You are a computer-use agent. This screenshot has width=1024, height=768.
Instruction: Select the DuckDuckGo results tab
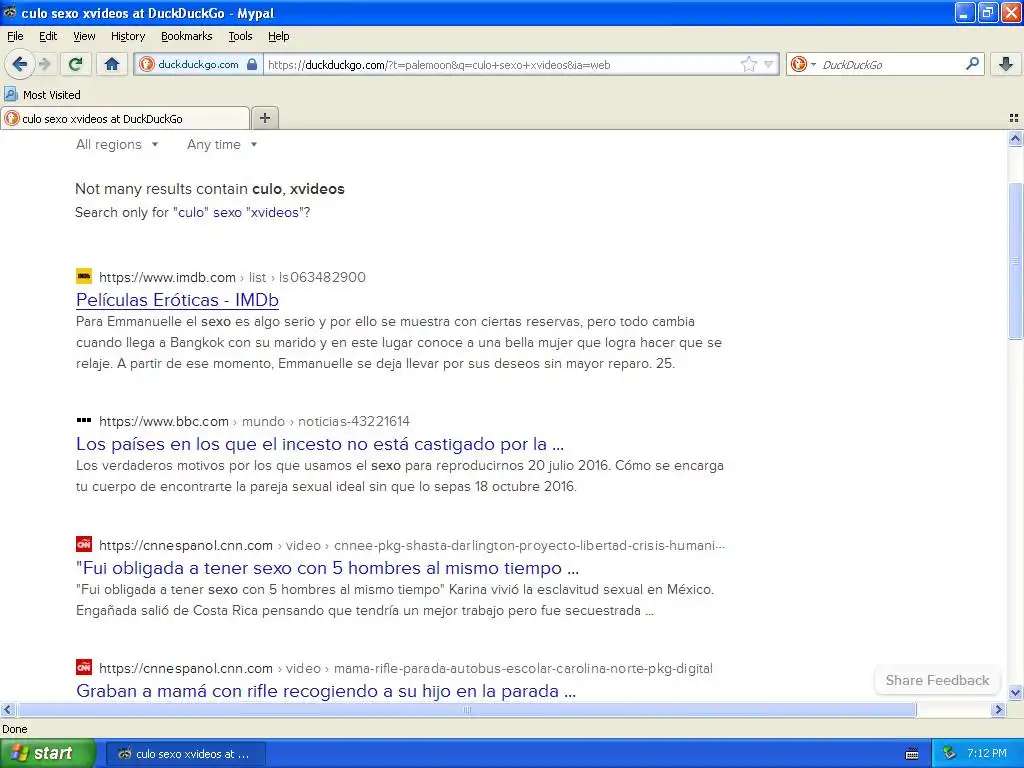pos(125,118)
